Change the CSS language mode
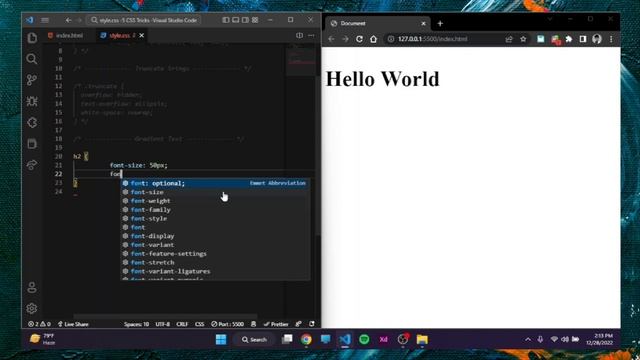The height and width of the screenshot is (360, 640). pyautogui.click(x=200, y=324)
